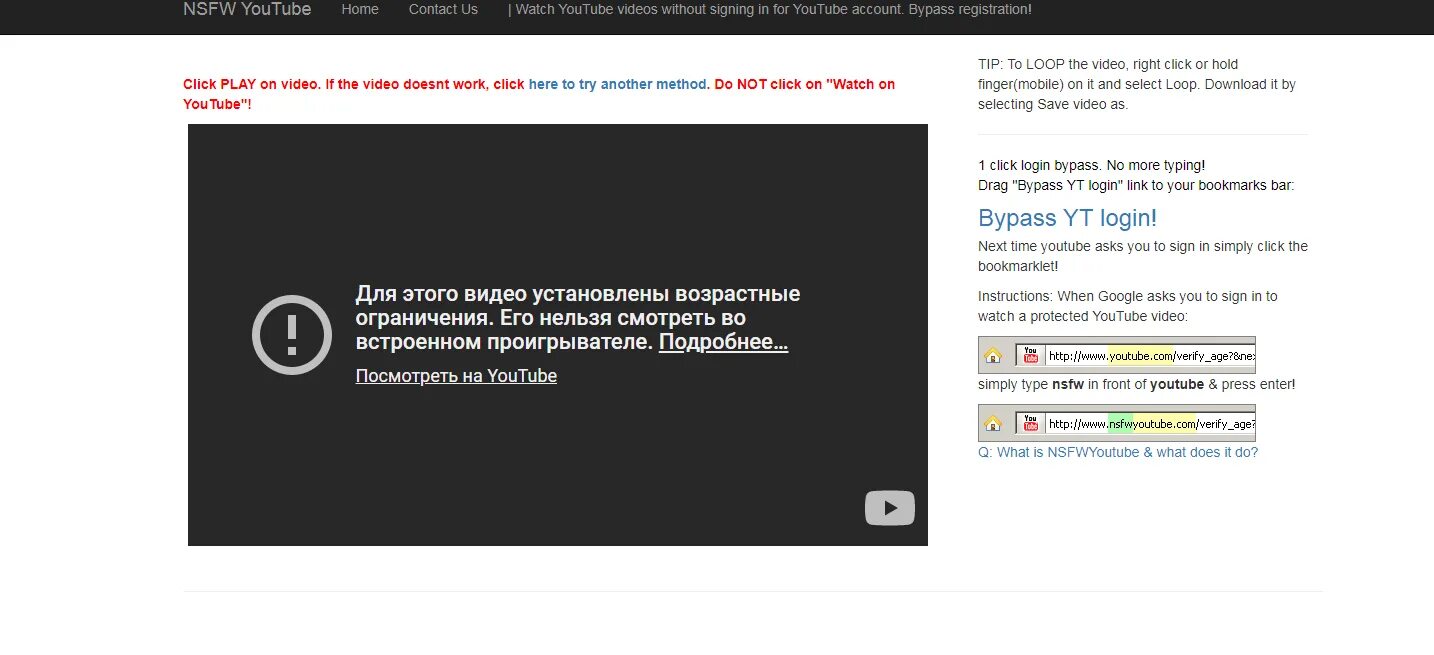Click the exclamation warning icon in video
The height and width of the screenshot is (655, 1434).
291,334
